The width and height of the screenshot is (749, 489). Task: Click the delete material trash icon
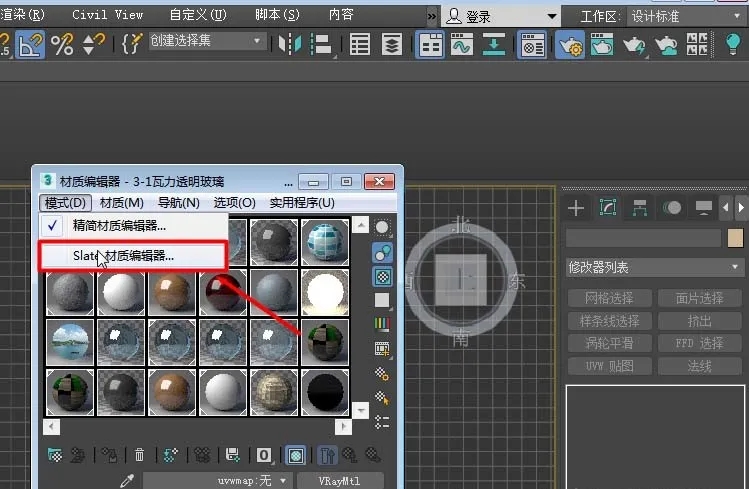click(139, 455)
